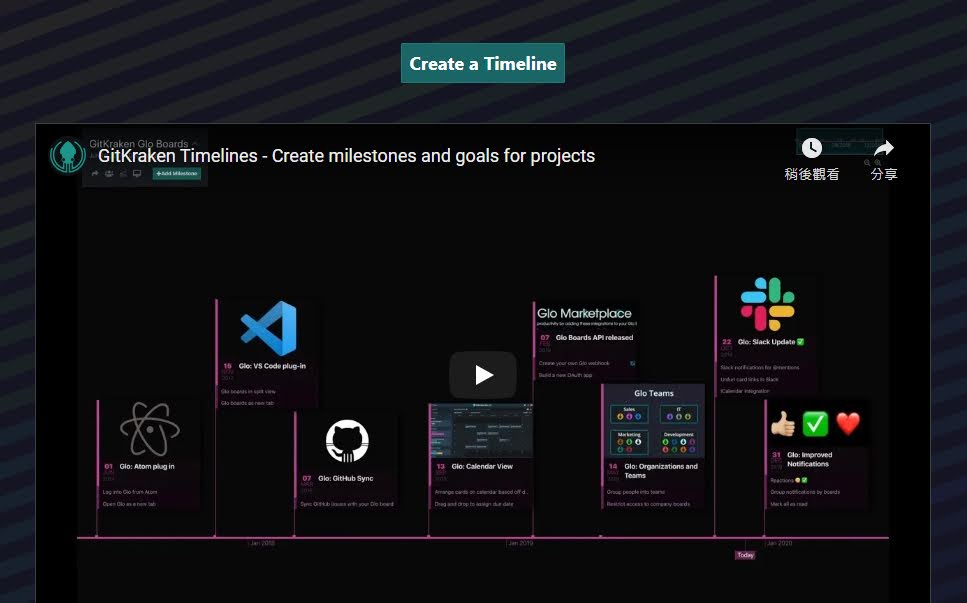This screenshot has height=603, width=967.
Task: Open the video title link
Action: [x=346, y=156]
